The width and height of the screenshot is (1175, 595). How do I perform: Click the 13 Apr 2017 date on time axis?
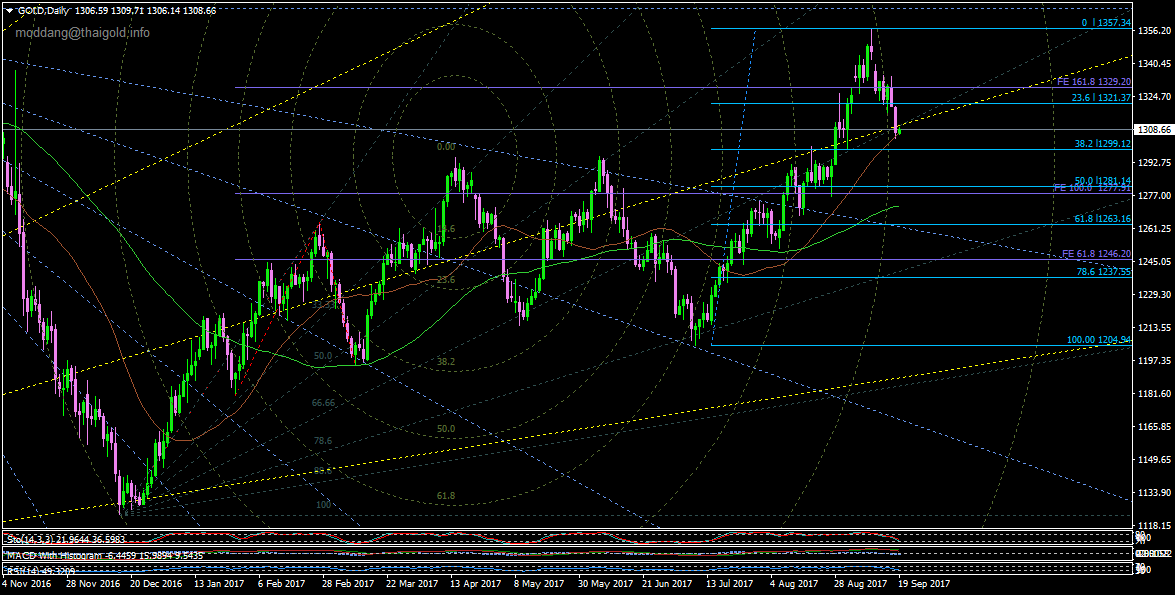(x=476, y=583)
